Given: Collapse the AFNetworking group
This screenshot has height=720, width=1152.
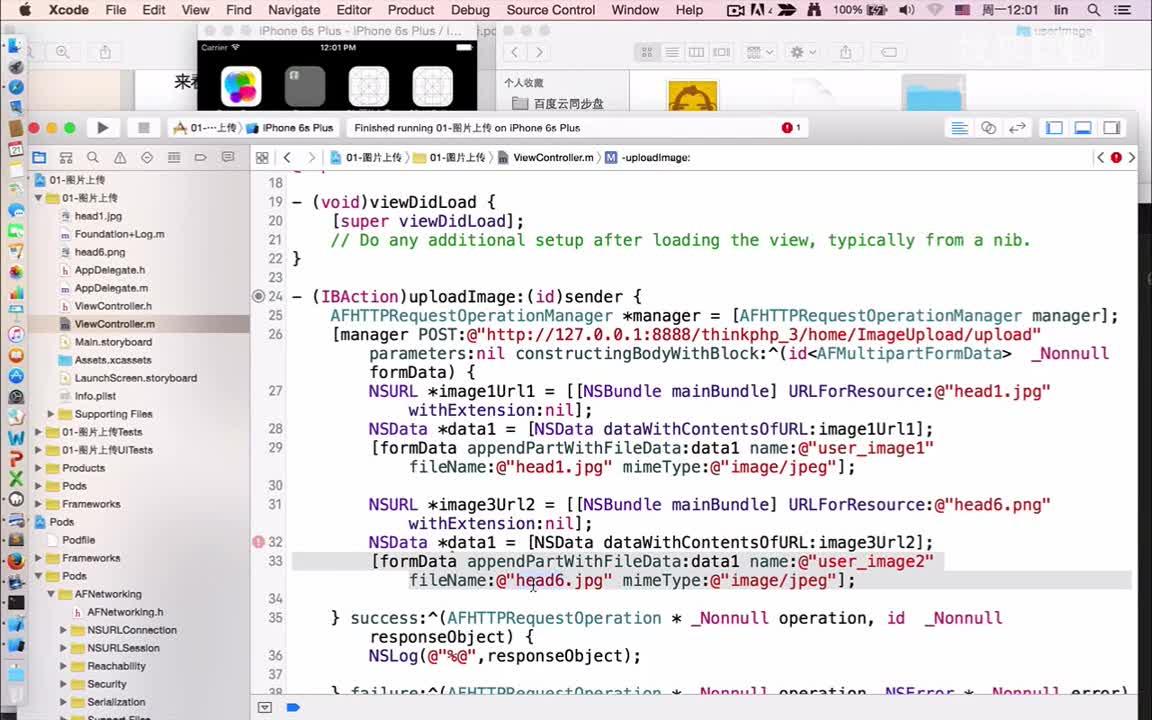Looking at the screenshot, I should 50,593.
